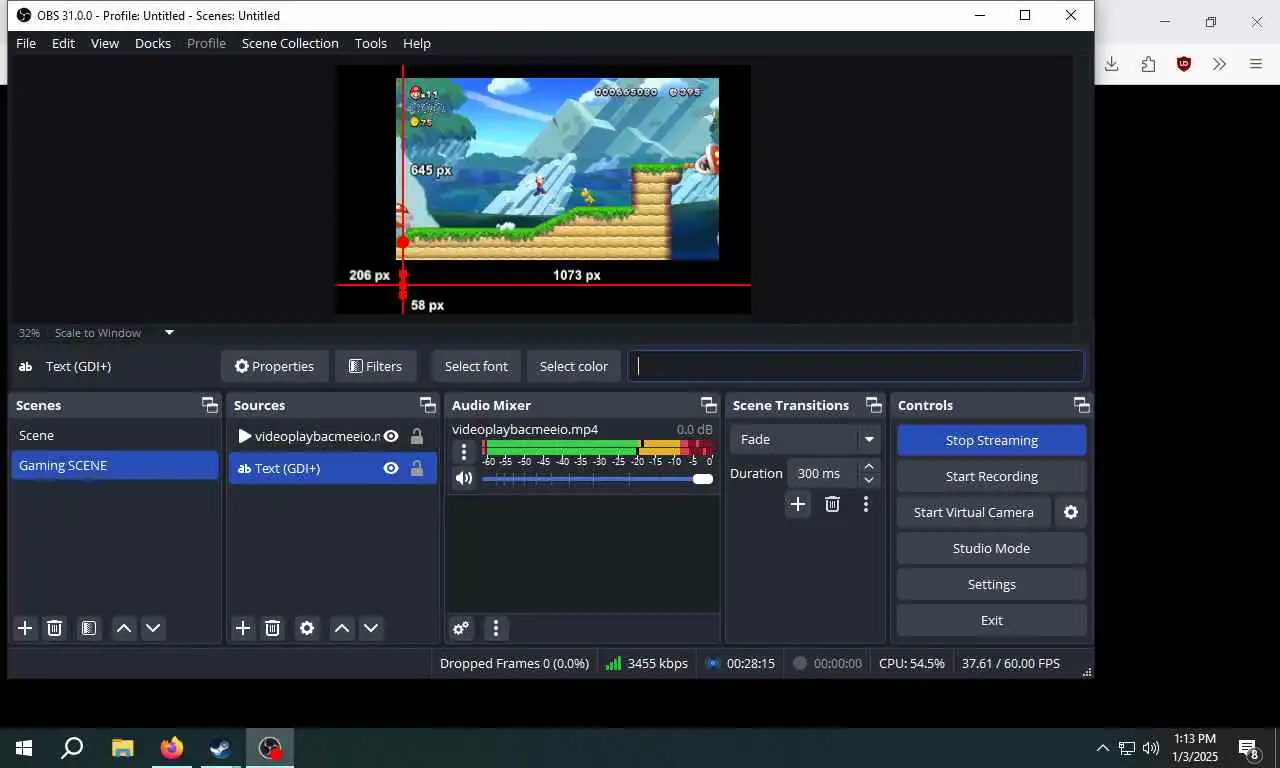This screenshot has width=1280, height=768.
Task: Move scene down arrow in Scenes panel
Action: pos(153,628)
